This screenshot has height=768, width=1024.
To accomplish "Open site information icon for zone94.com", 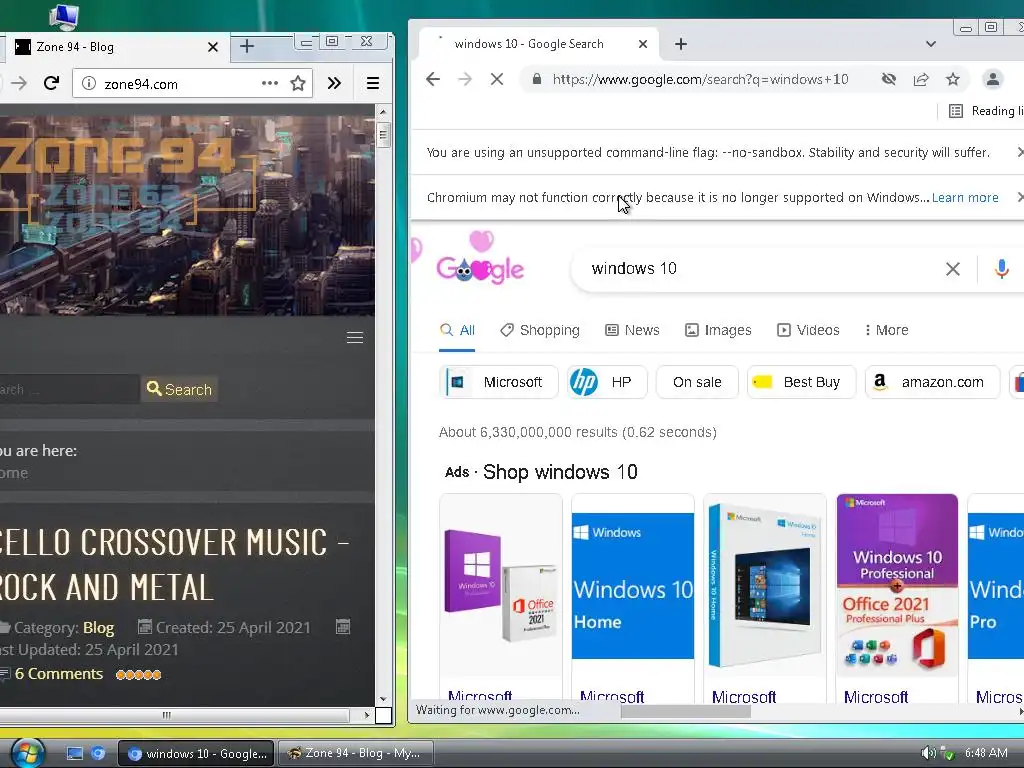I will click(89, 84).
